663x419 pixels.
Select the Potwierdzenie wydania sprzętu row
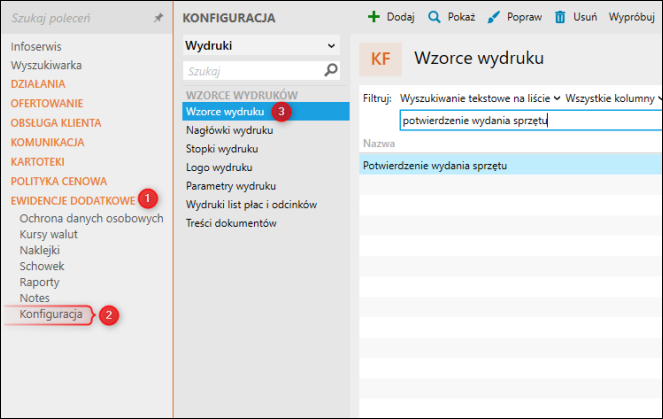click(511, 165)
